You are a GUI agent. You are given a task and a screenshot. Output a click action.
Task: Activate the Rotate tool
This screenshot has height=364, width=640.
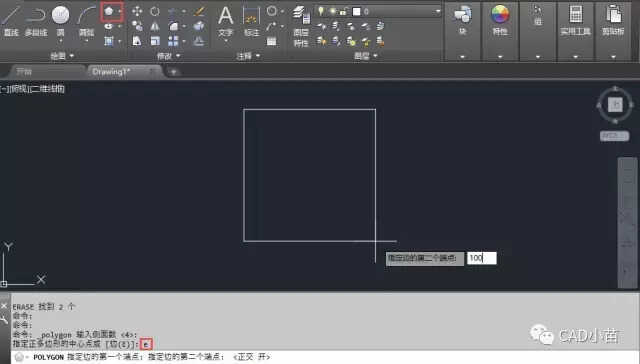(155, 11)
